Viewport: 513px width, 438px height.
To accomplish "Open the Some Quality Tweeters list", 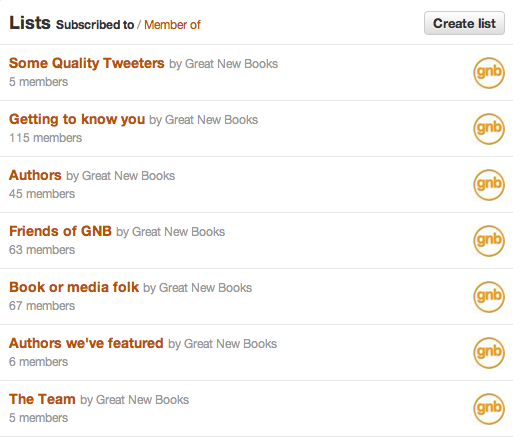I will (87, 63).
